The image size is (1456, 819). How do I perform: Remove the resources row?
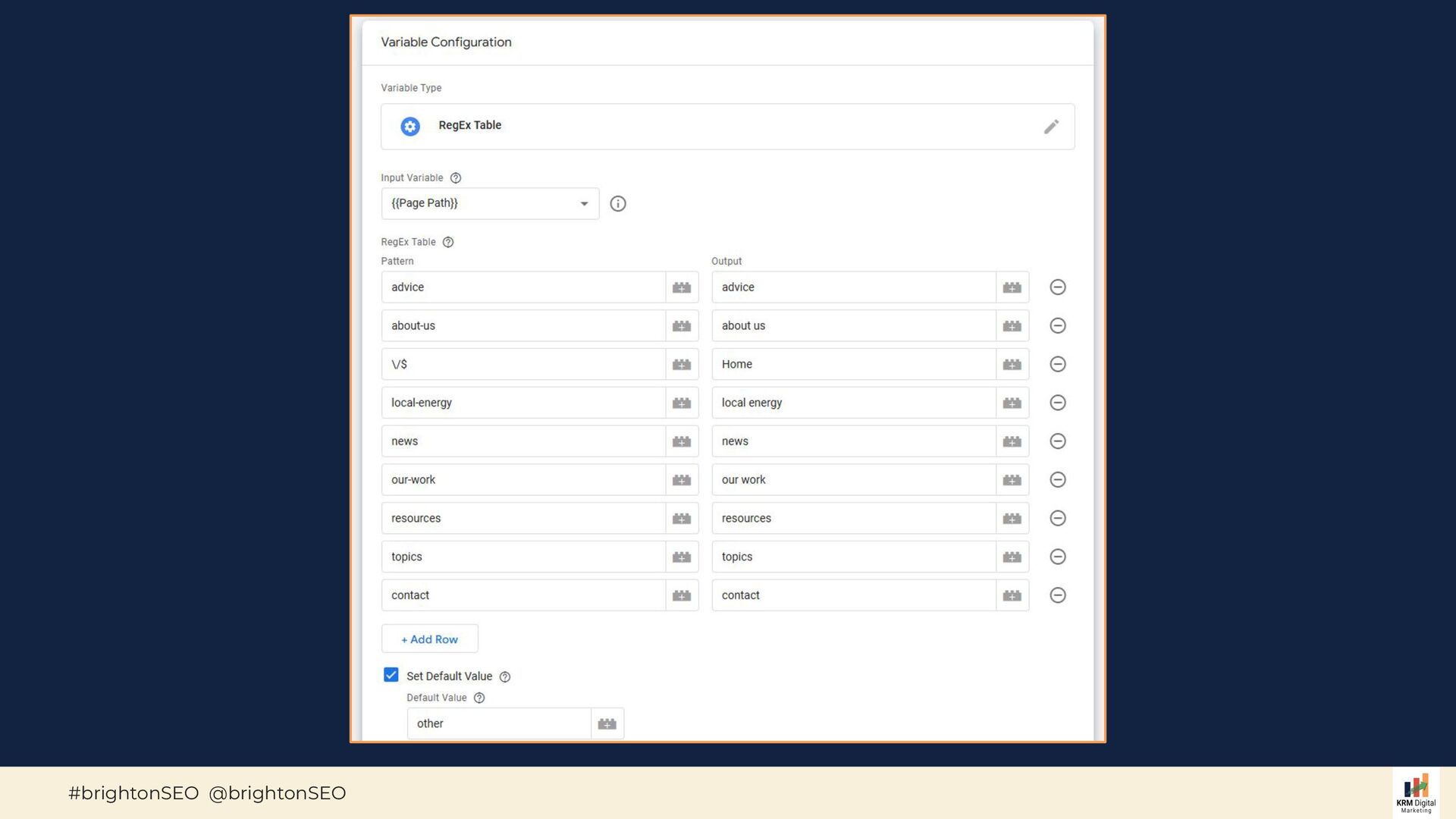click(1058, 519)
